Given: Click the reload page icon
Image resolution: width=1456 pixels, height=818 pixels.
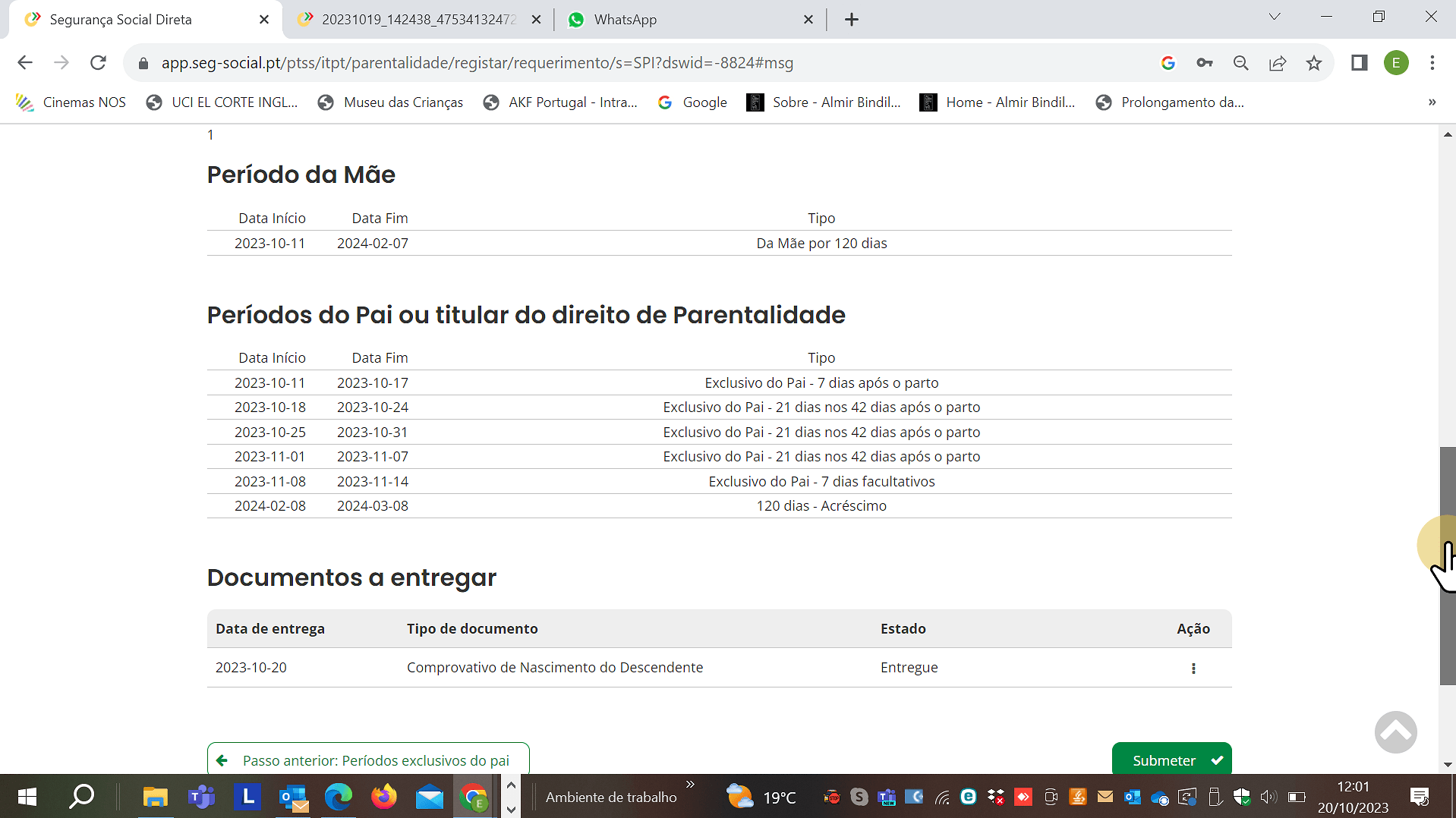Looking at the screenshot, I should click(x=98, y=63).
